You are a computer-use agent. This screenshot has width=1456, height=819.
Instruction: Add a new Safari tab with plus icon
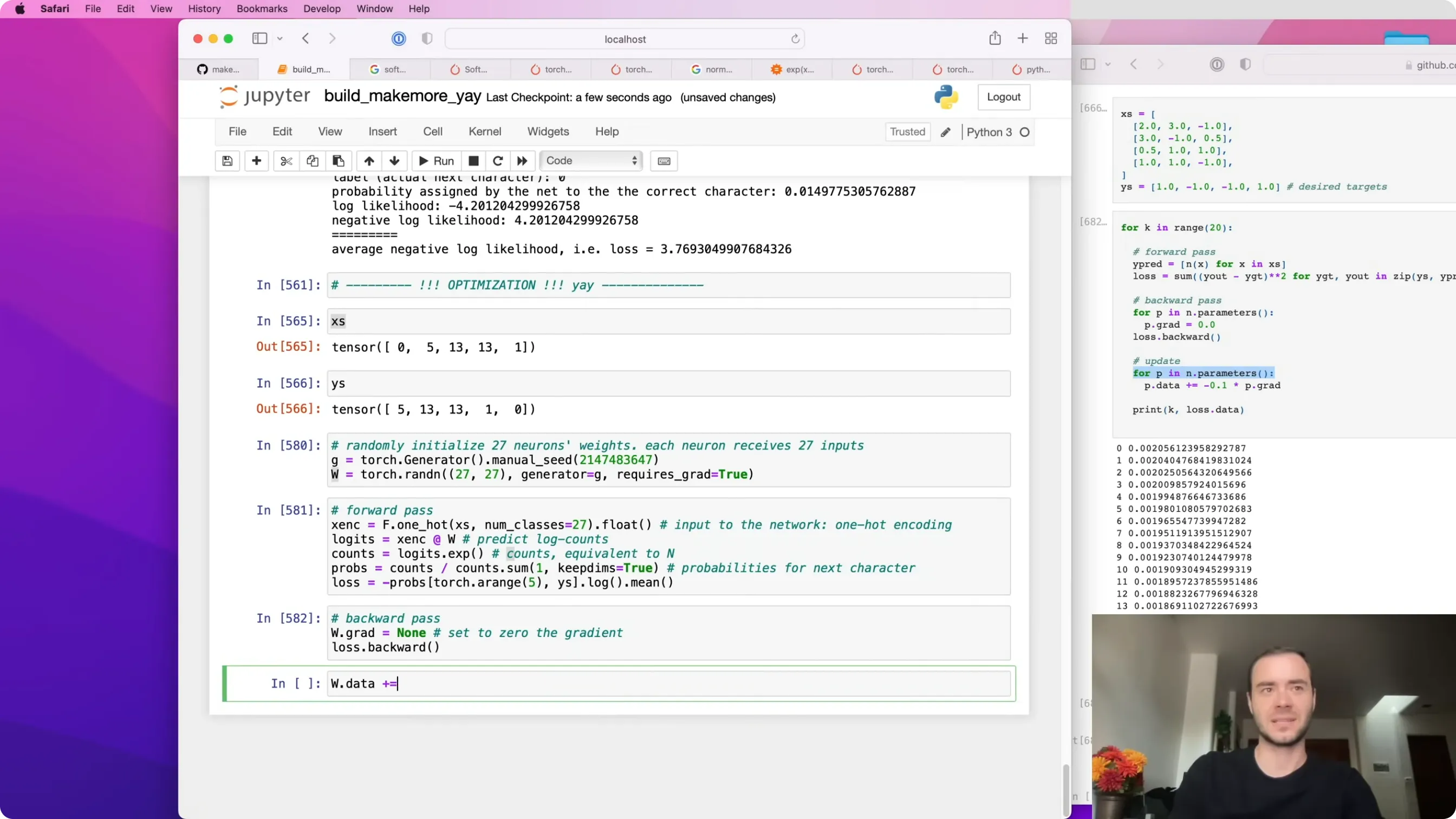[x=1023, y=38]
